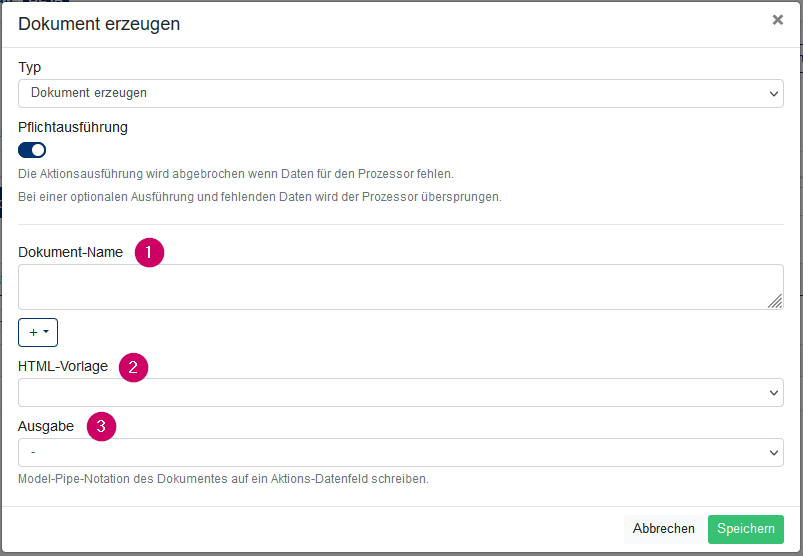Click the HTML-Vorlage field label
The width and height of the screenshot is (803, 556).
coord(63,367)
